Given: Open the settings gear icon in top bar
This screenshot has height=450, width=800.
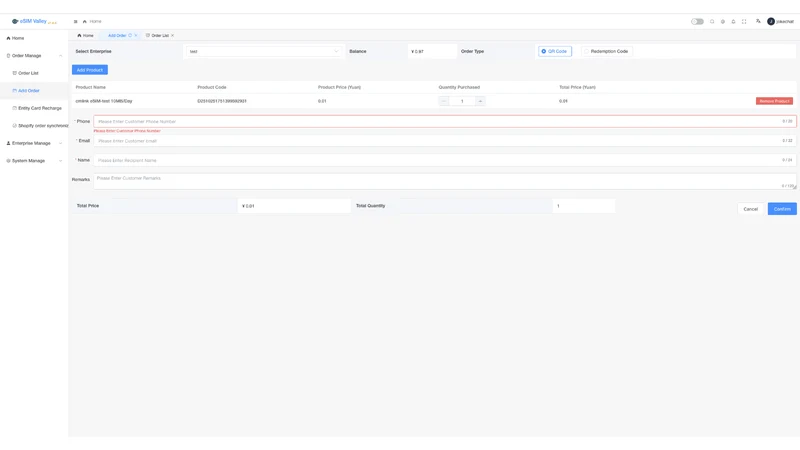Looking at the screenshot, I should 722,21.
